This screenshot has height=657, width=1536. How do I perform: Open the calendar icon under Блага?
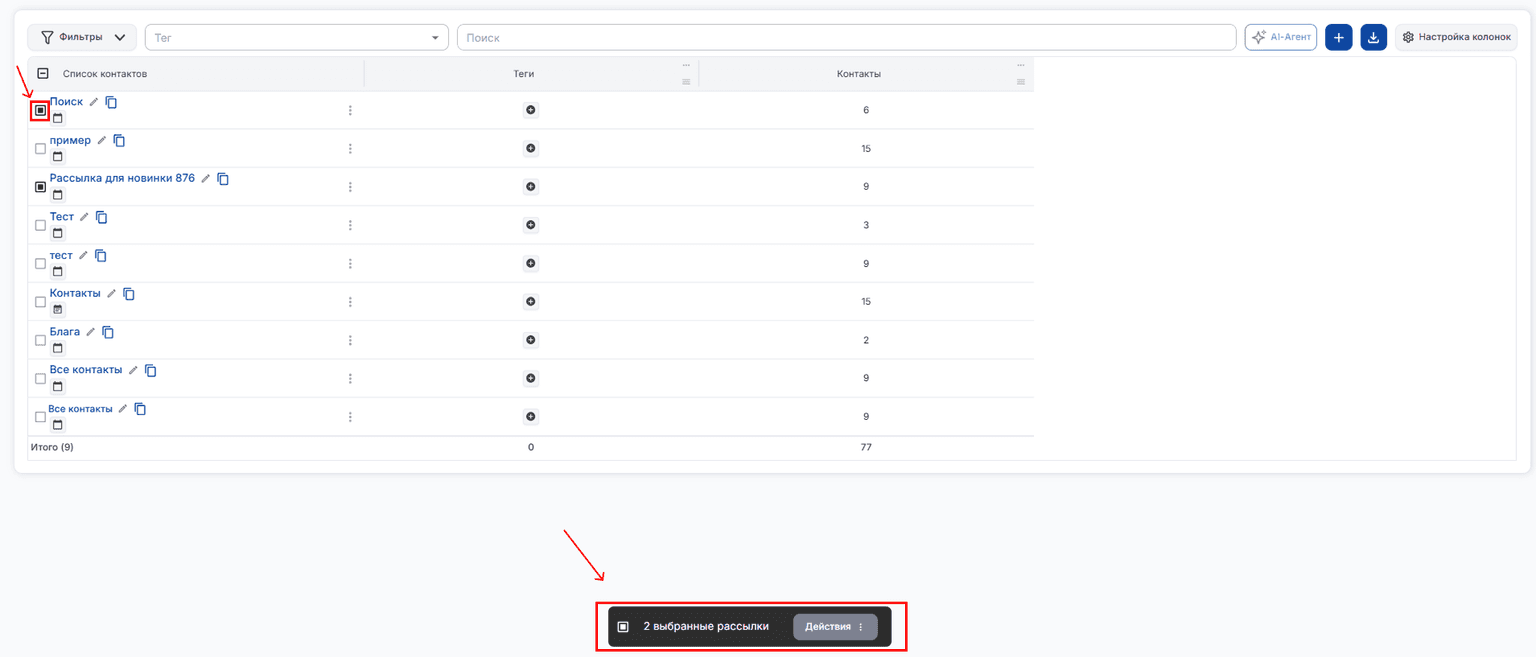pyautogui.click(x=57, y=348)
